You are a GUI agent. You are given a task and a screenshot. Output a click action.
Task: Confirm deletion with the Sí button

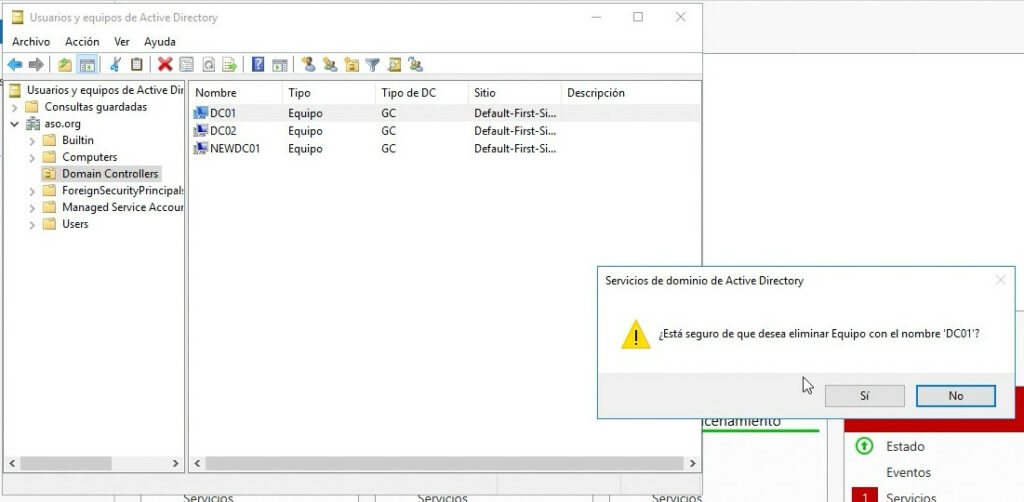click(x=864, y=396)
